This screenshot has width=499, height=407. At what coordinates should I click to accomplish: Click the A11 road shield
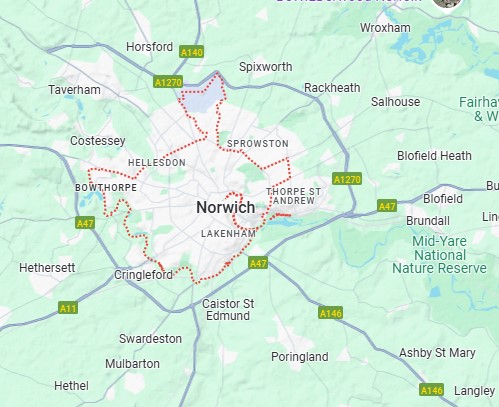coord(68,308)
